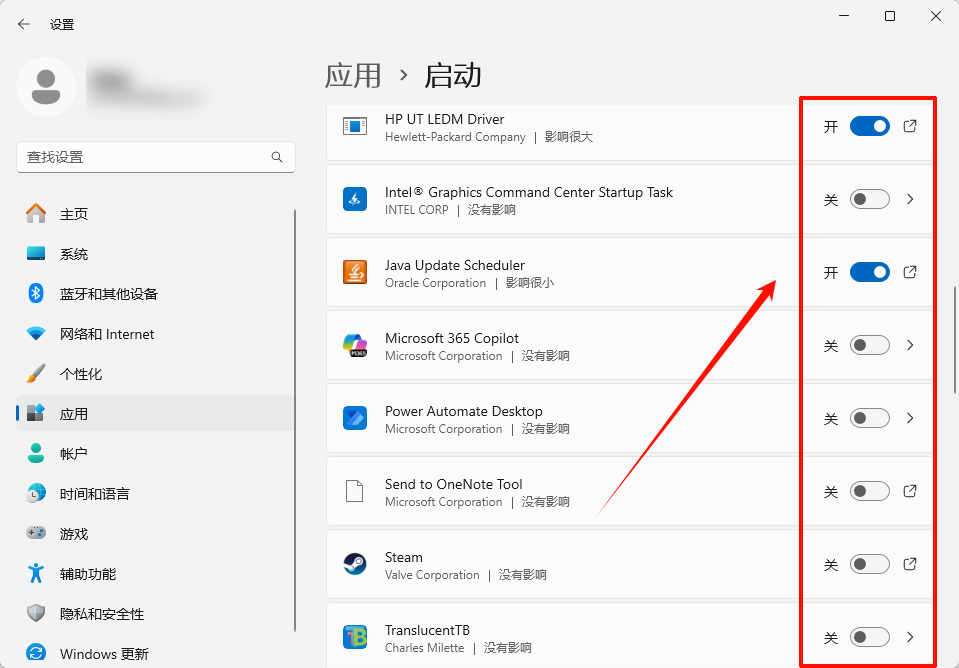Enable Steam at startup

click(870, 564)
